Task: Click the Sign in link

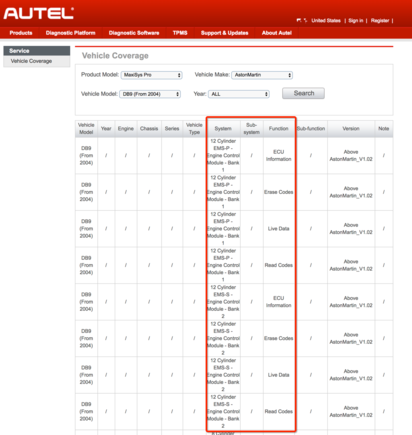Action: pos(356,21)
